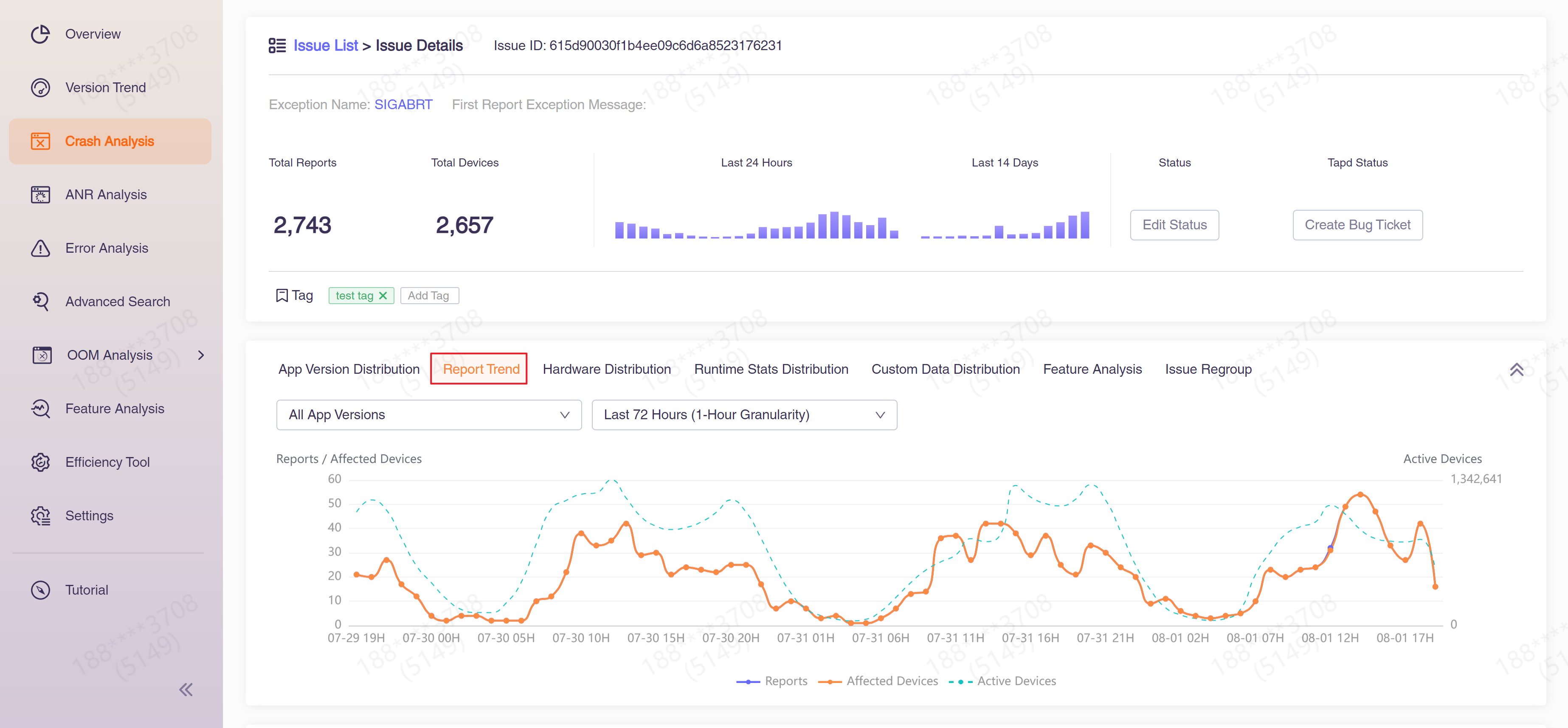Screen dimensions: 1568x728
Task: Click the Advanced Search magnifier icon
Action: [40, 301]
